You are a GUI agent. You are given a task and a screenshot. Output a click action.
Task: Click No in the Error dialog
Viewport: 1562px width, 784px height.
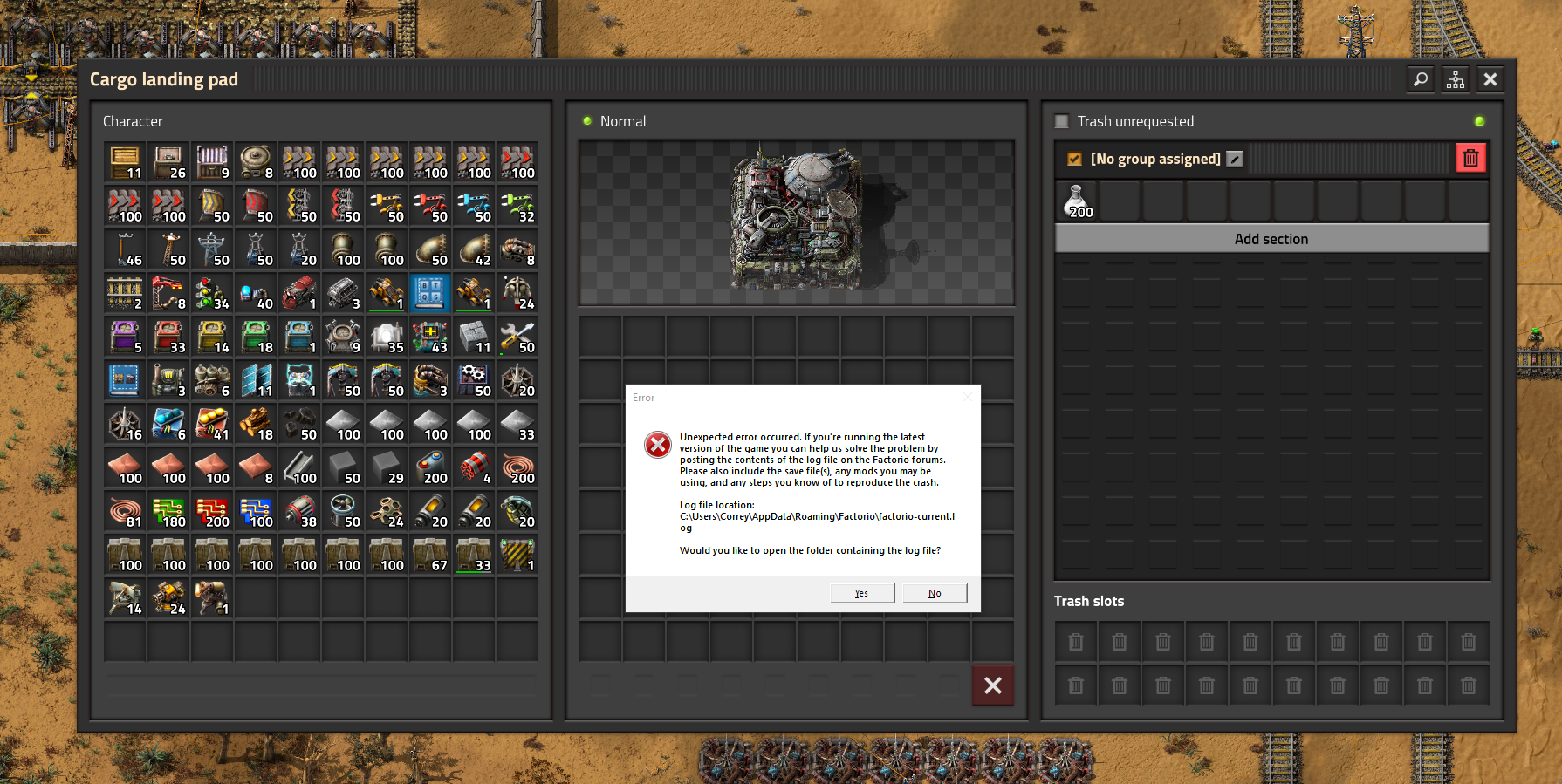point(935,593)
